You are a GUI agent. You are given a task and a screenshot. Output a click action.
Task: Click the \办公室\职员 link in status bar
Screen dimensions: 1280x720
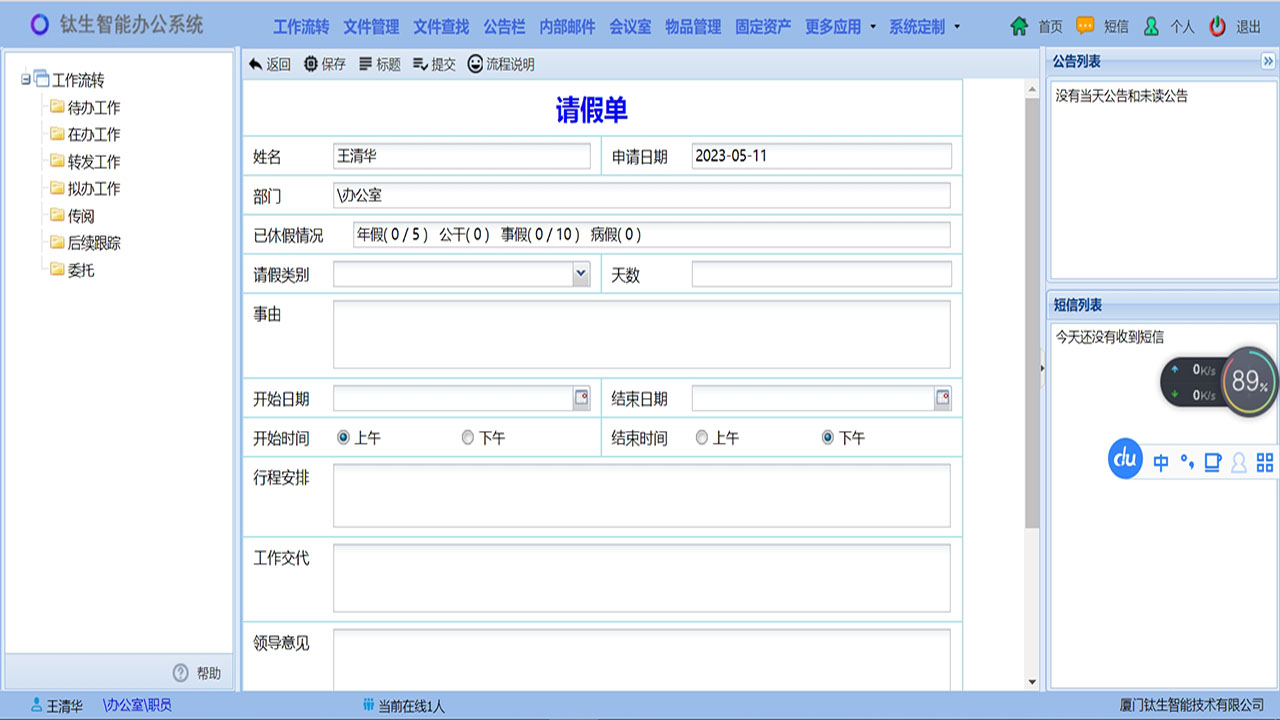tap(137, 706)
